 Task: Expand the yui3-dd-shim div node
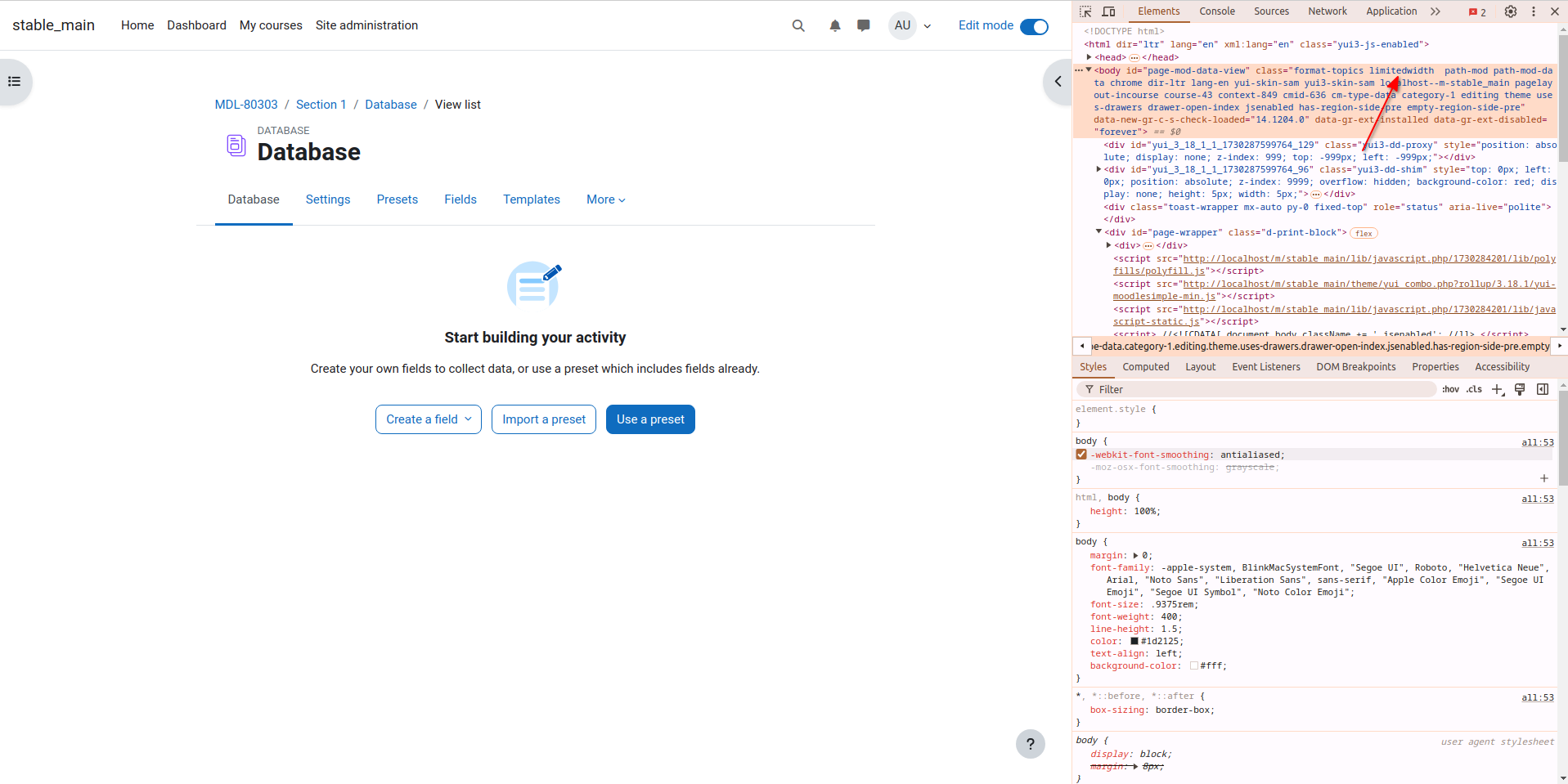coord(1098,169)
